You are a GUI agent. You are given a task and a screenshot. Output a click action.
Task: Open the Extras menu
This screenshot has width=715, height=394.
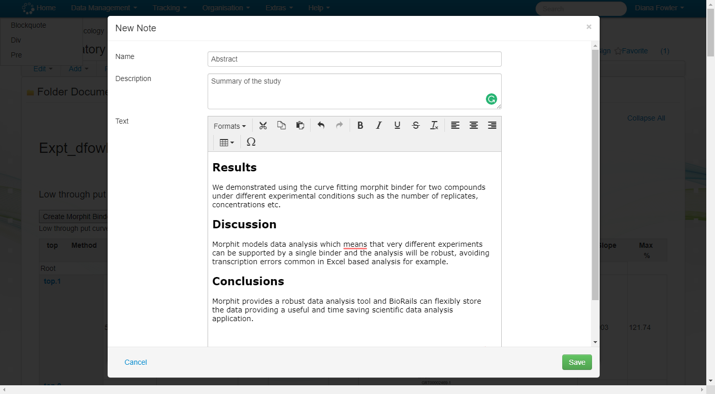279,8
